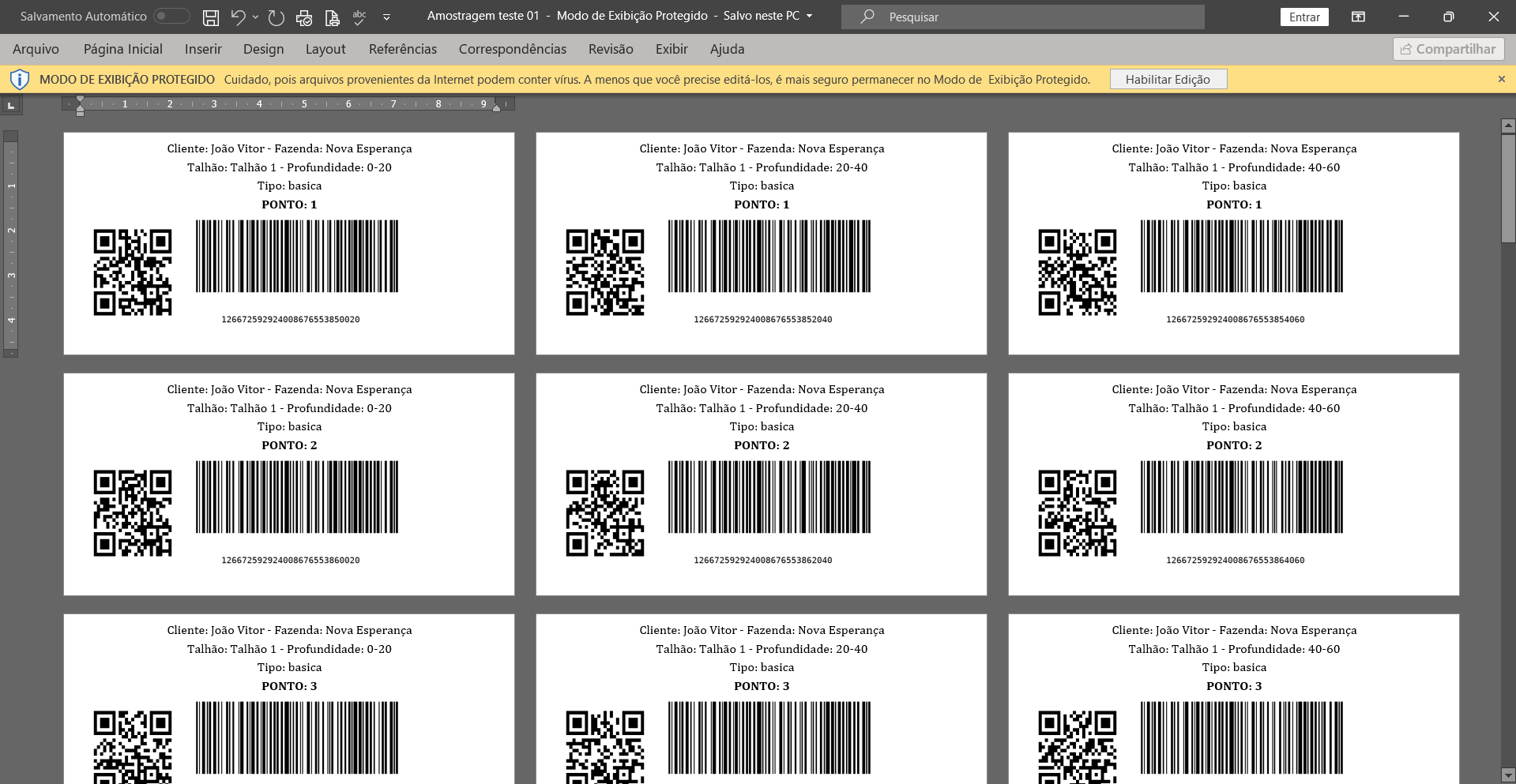Open the Undo history dropdown arrow

point(255,17)
